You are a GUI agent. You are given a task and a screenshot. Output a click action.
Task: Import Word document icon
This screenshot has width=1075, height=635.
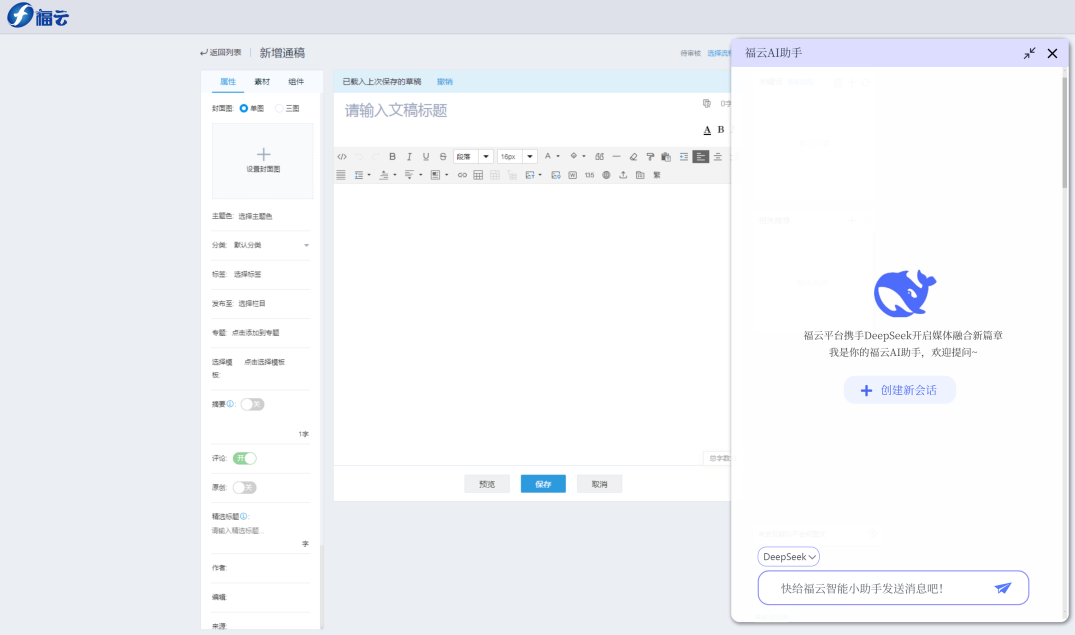coord(572,176)
